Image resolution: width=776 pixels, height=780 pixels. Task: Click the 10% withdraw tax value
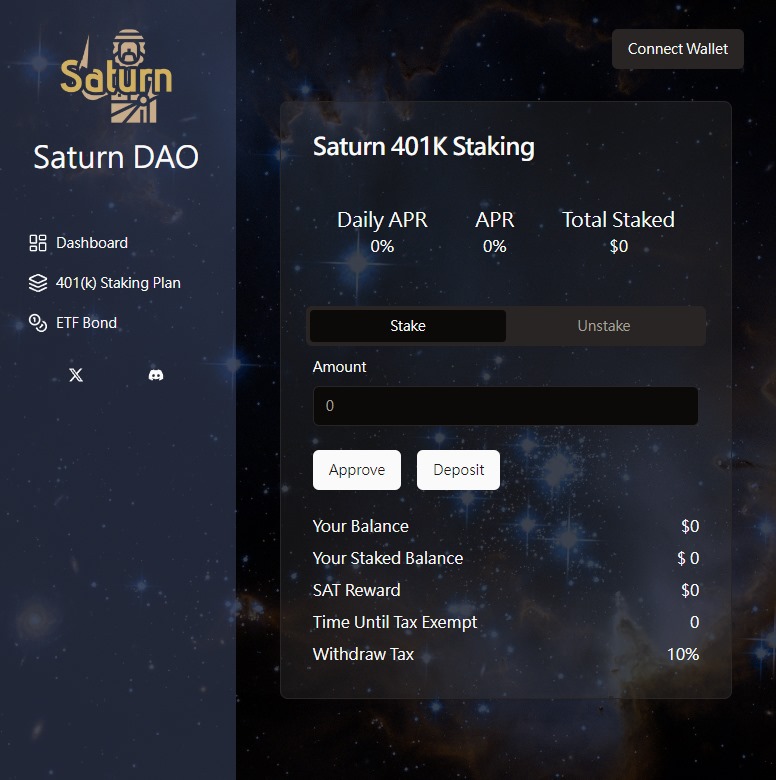pos(683,654)
